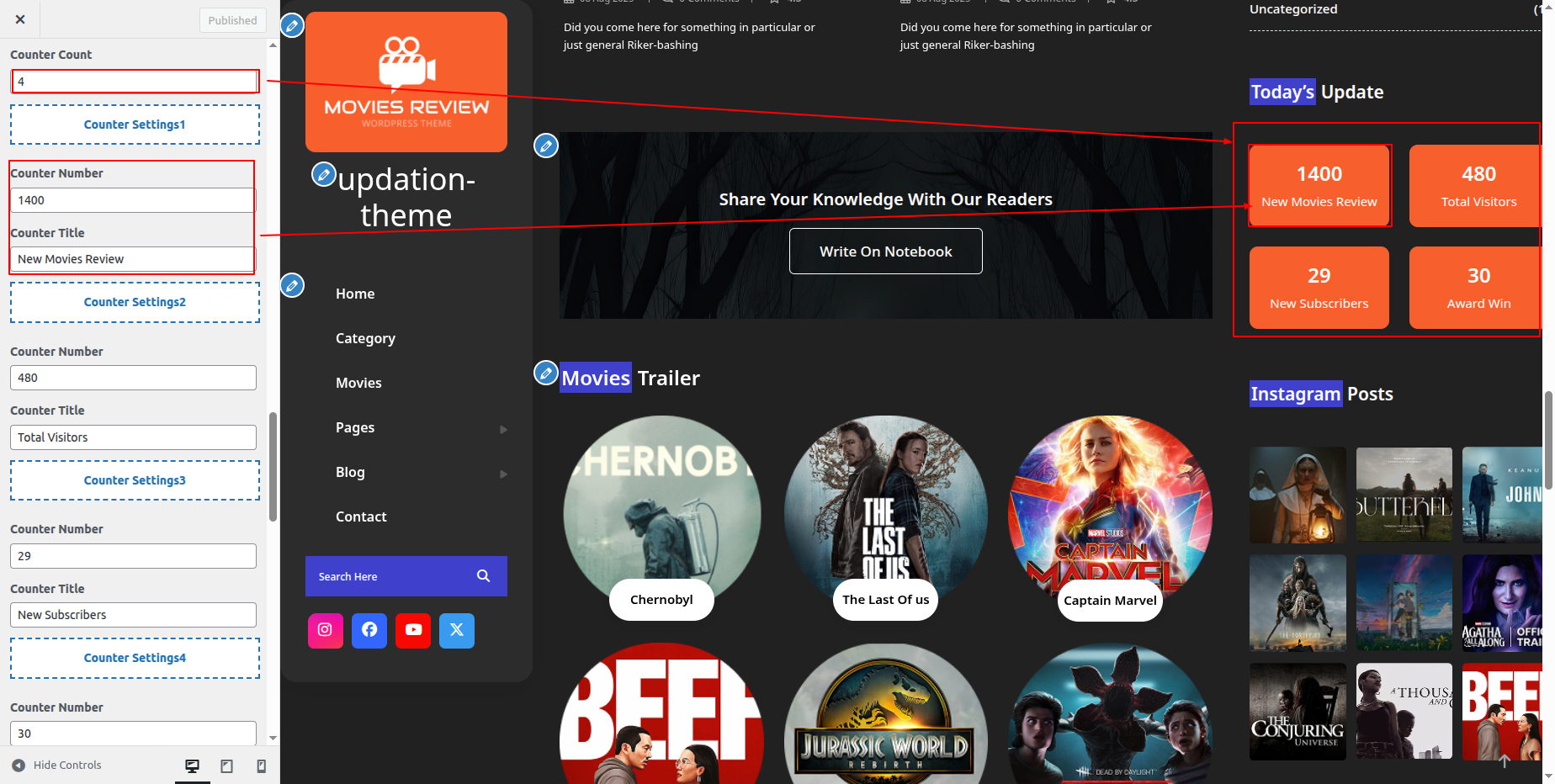Close the Customizer panel
1555x784 pixels.
[x=20, y=19]
